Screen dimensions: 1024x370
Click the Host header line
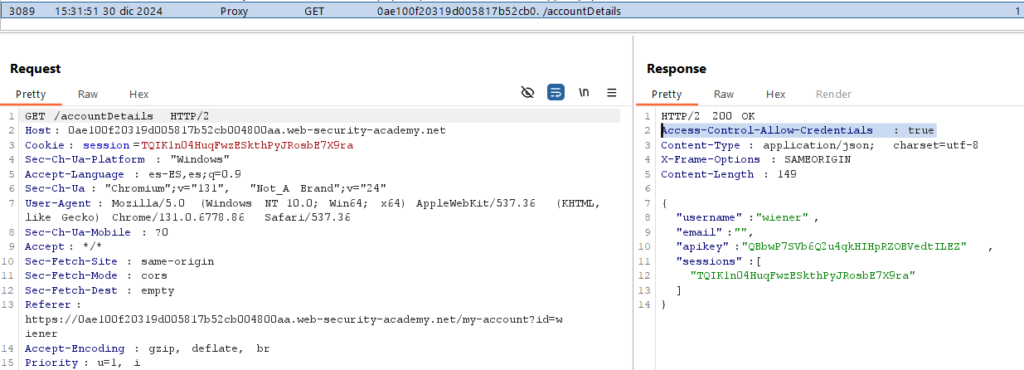coord(235,131)
